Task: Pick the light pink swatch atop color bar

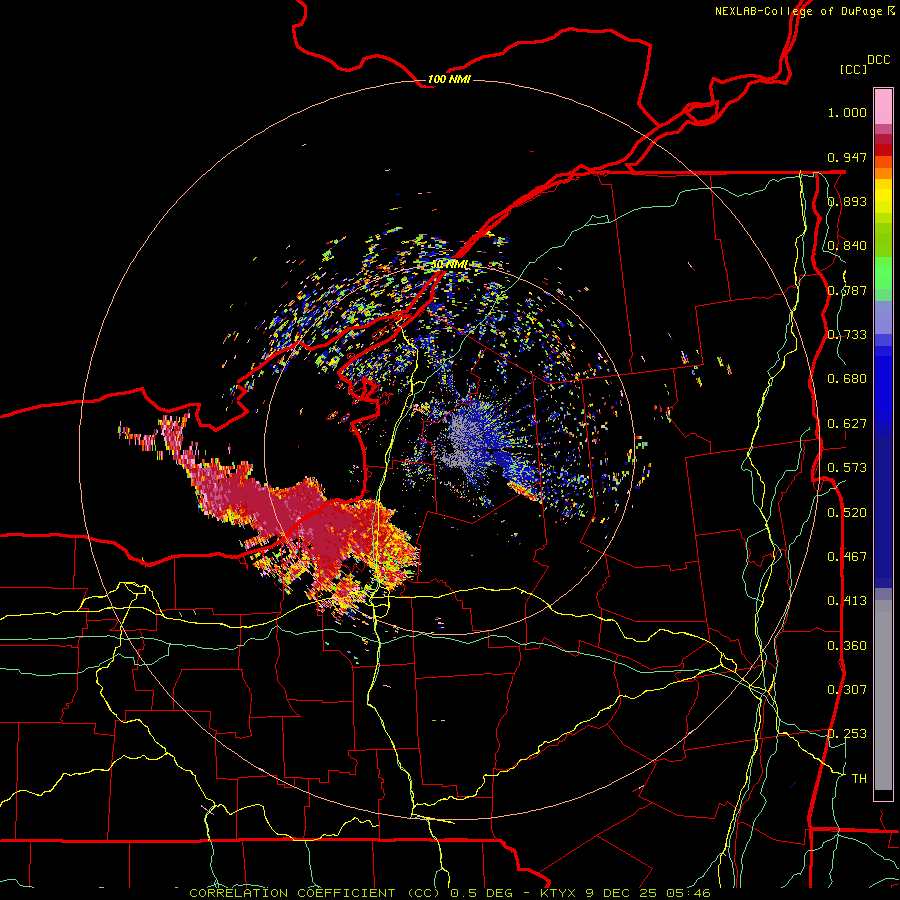Action: tap(883, 107)
